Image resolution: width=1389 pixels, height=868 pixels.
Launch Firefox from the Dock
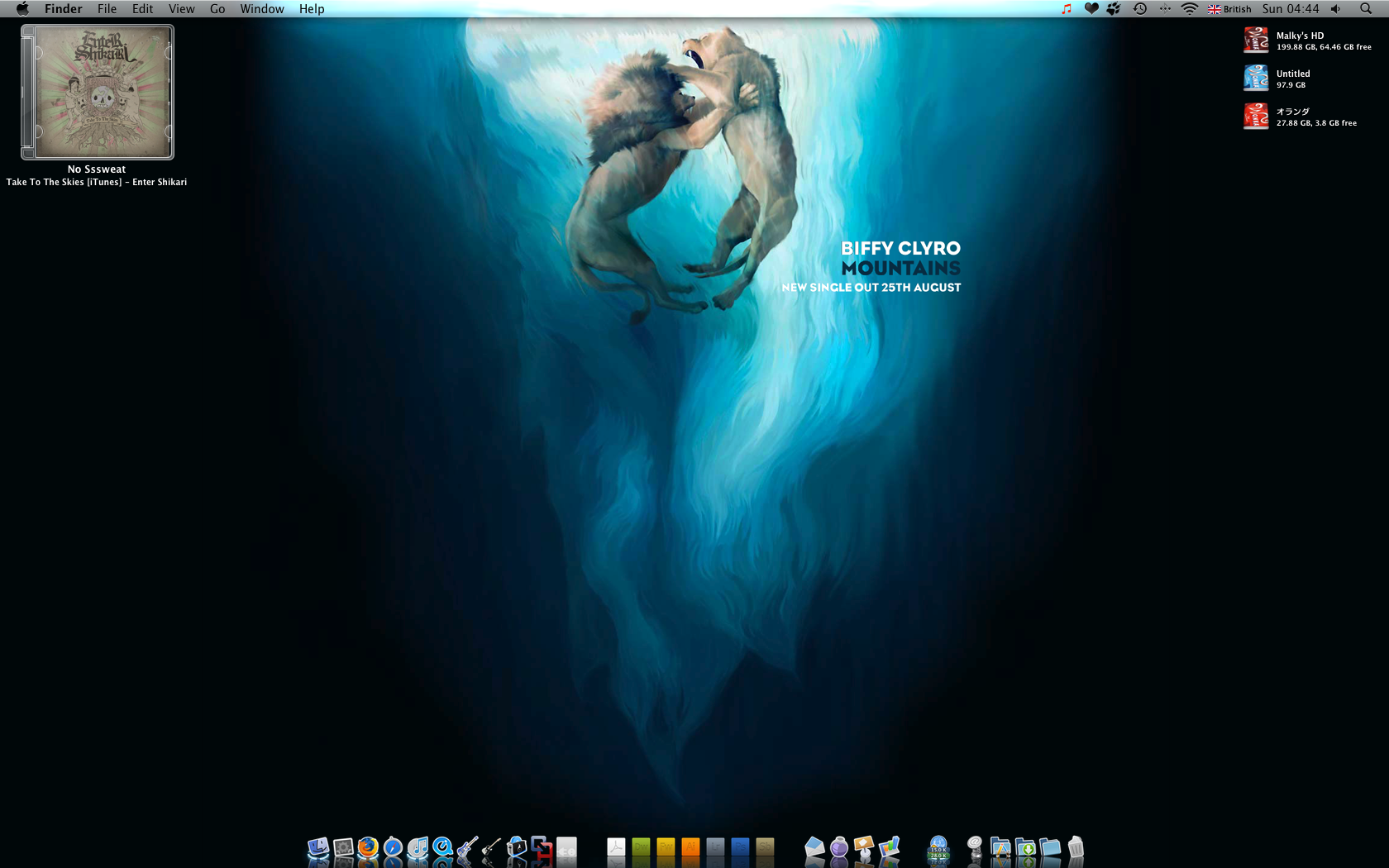click(368, 848)
